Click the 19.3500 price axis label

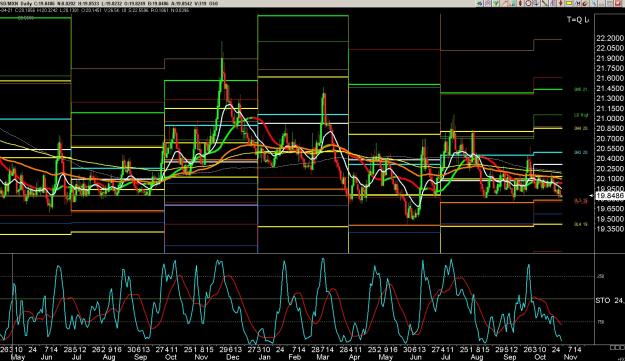(609, 229)
